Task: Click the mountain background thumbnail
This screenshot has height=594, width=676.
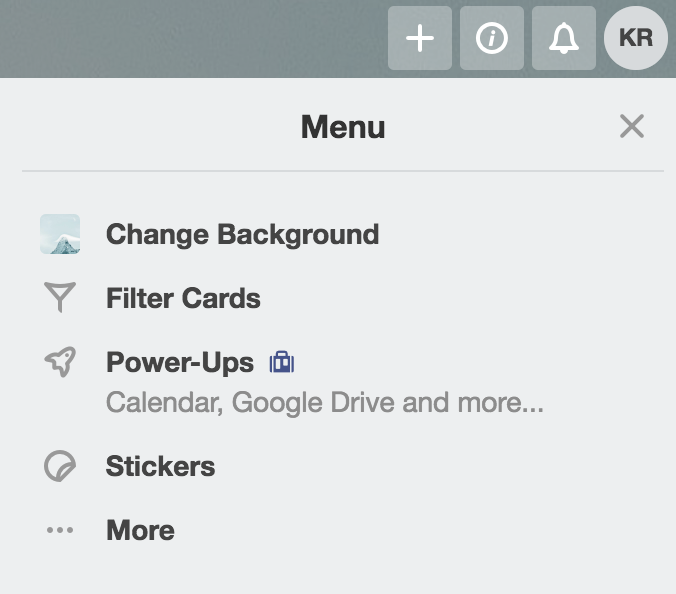Action: point(60,234)
